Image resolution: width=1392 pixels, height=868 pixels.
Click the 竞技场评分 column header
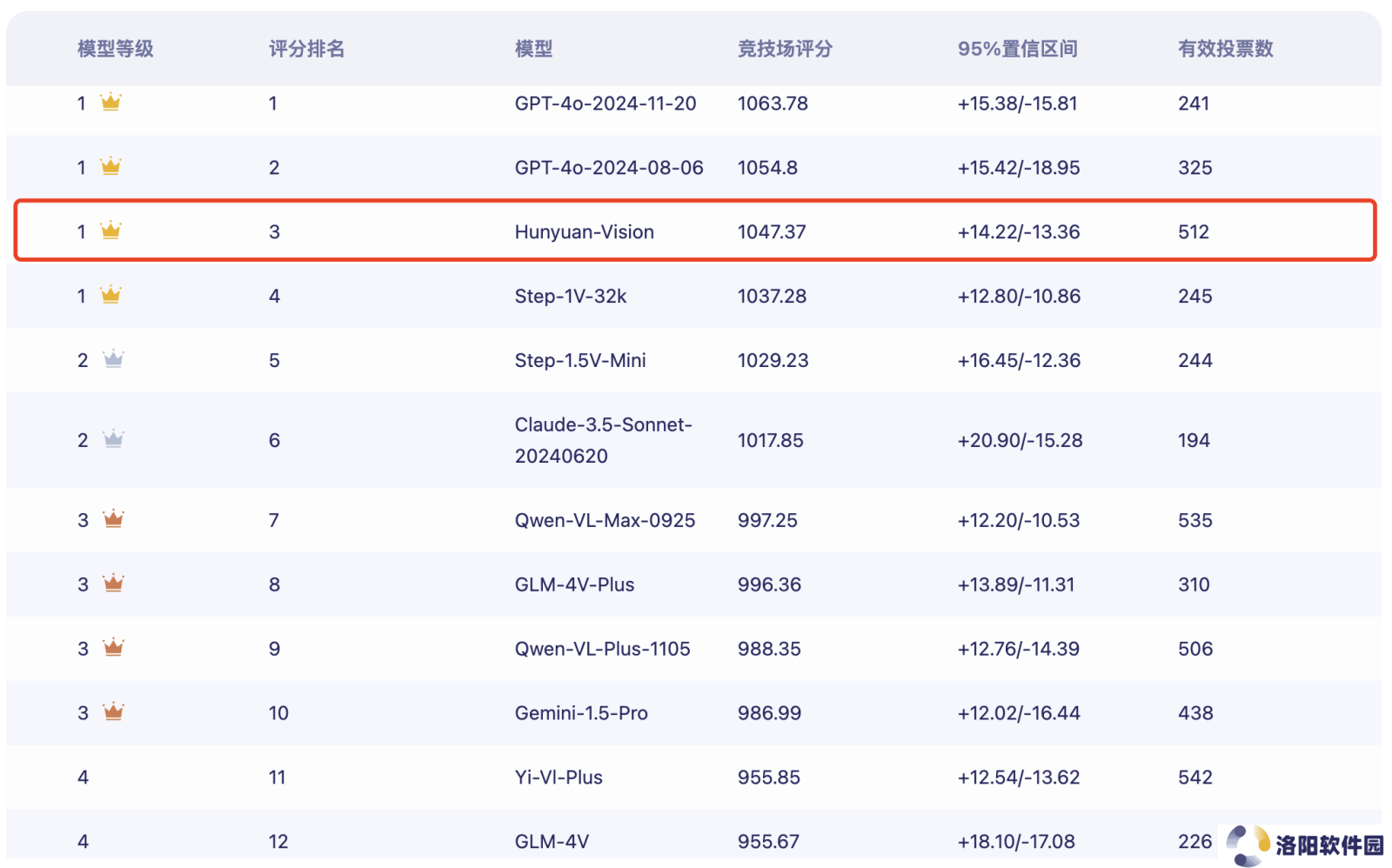[x=785, y=49]
